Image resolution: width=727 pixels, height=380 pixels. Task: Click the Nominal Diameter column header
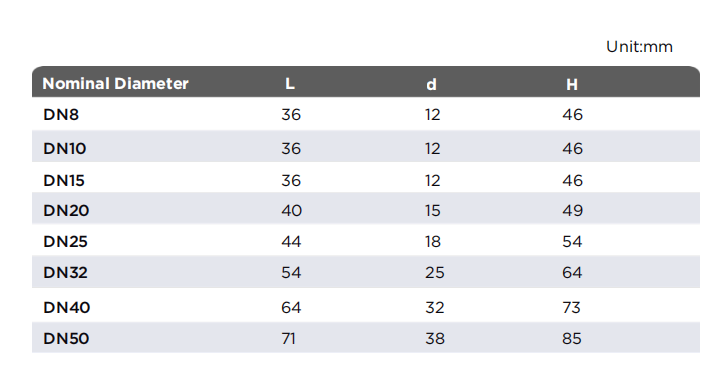point(115,84)
